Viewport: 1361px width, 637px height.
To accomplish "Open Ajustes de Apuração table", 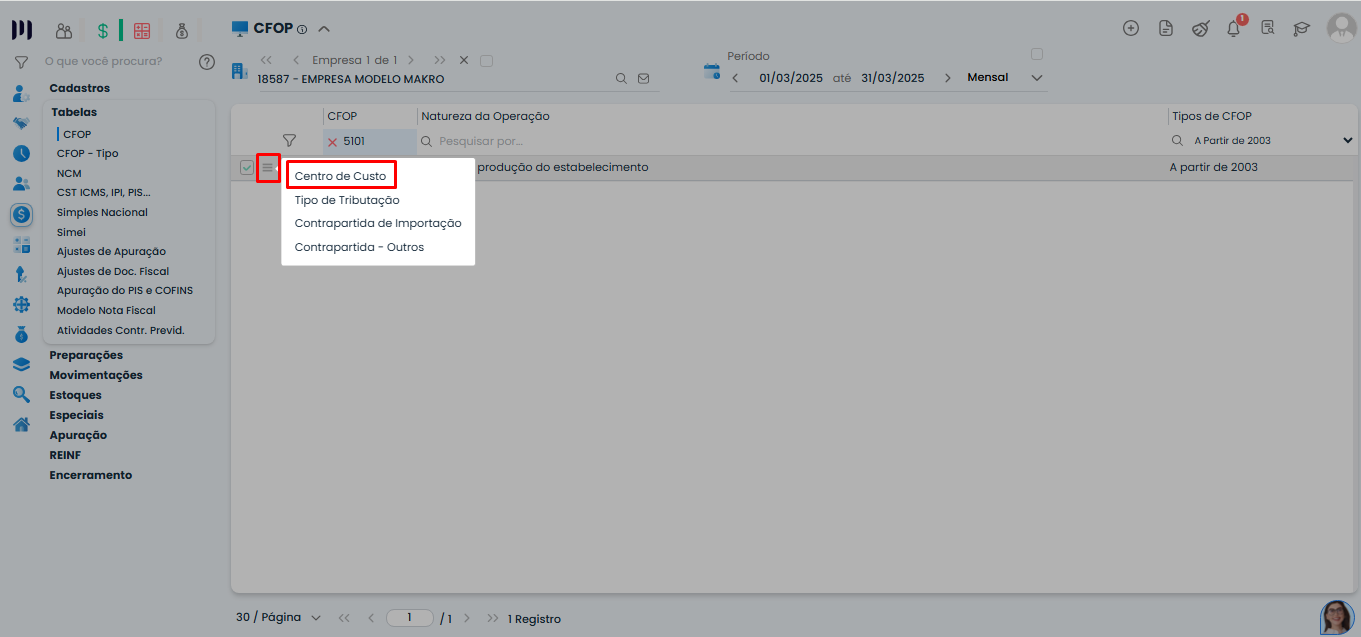I will [x=111, y=251].
